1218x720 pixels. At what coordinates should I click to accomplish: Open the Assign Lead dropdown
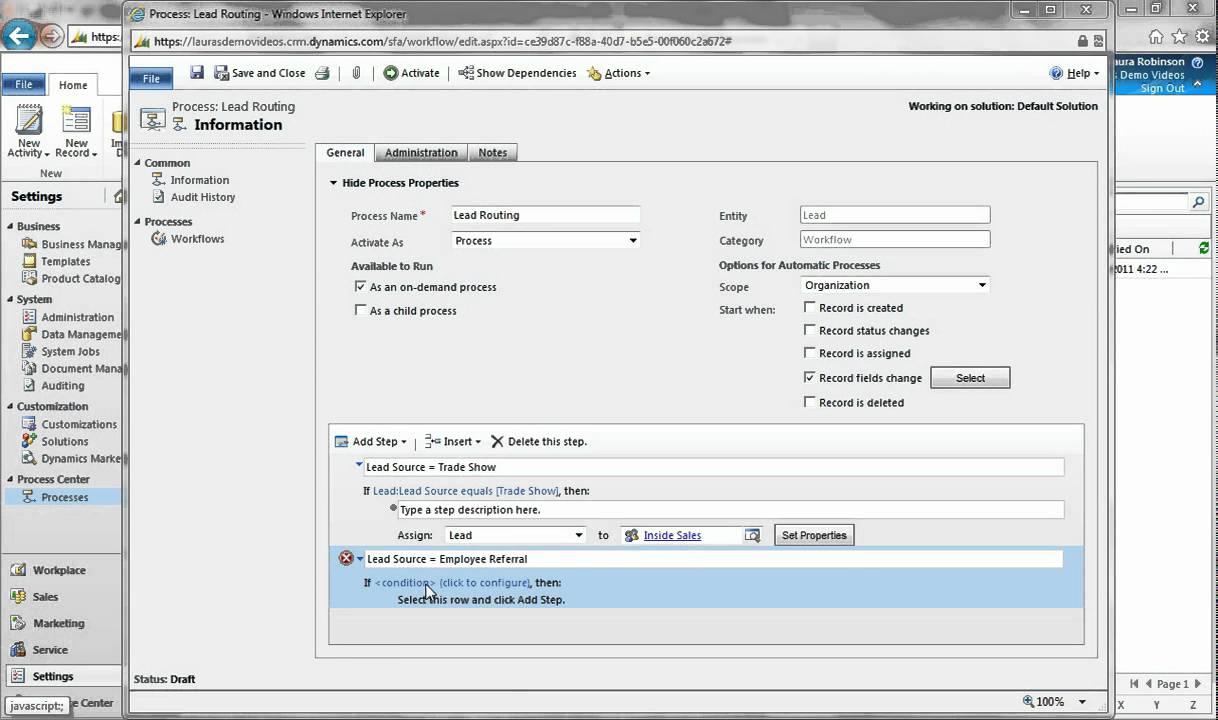tap(514, 535)
